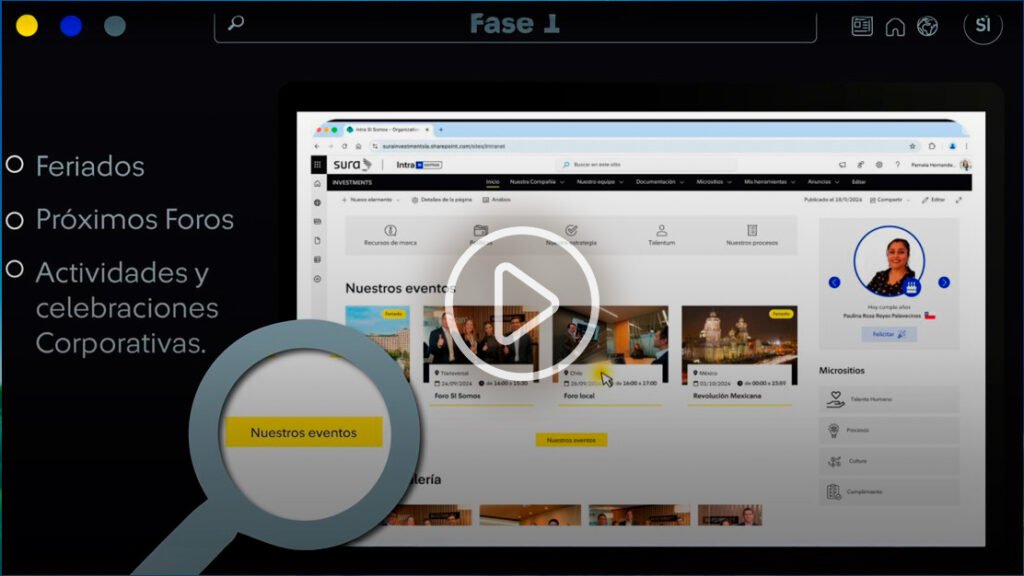Select the Próximos Foros radio bullet
This screenshot has width=1024, height=576.
(15, 218)
